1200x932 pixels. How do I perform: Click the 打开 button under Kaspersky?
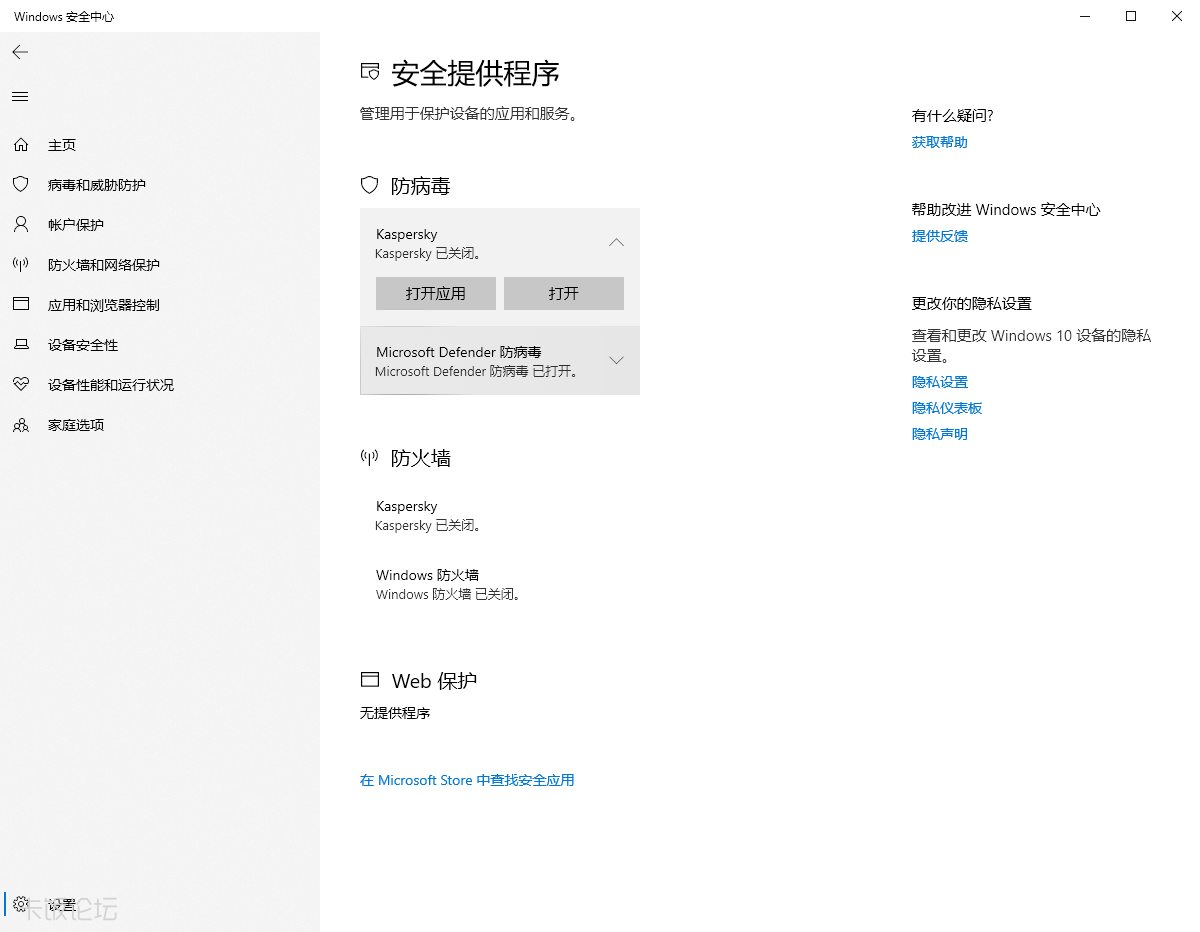(564, 293)
